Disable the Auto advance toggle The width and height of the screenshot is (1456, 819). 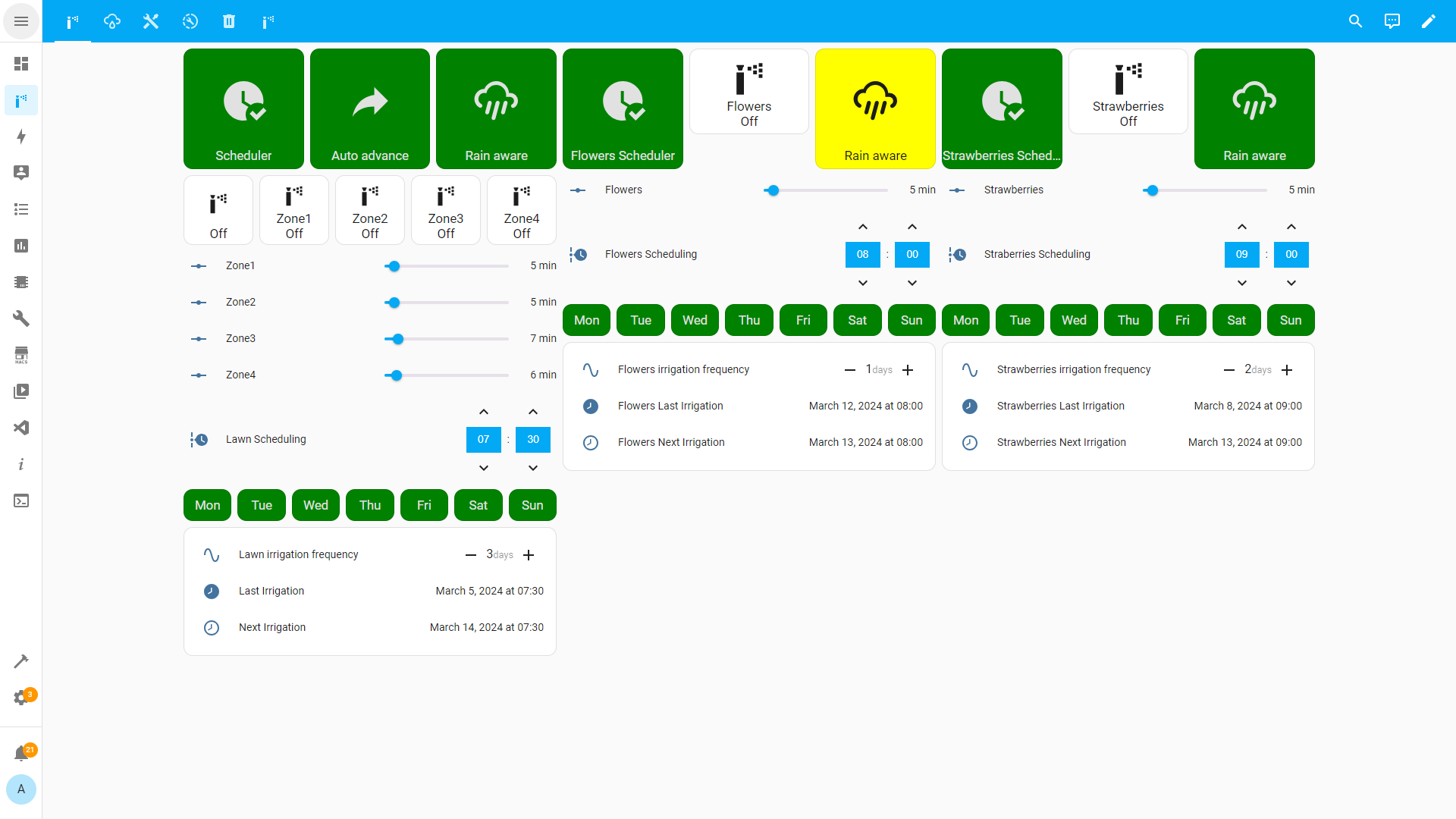[x=369, y=108]
